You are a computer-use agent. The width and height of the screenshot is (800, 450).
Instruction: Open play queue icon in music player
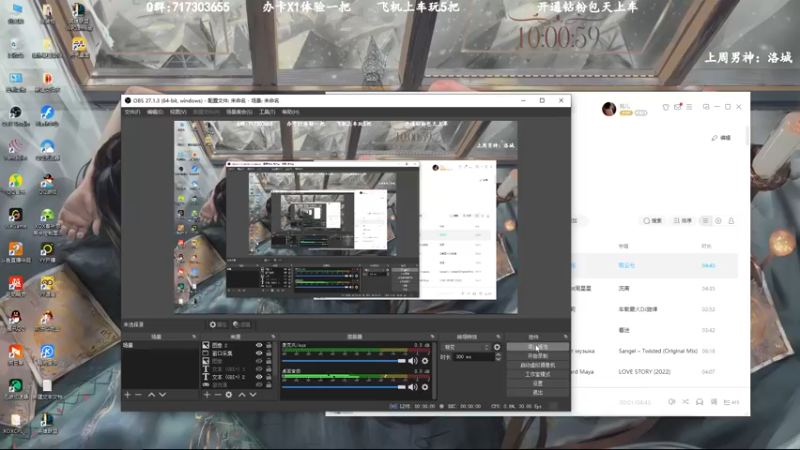[x=731, y=402]
